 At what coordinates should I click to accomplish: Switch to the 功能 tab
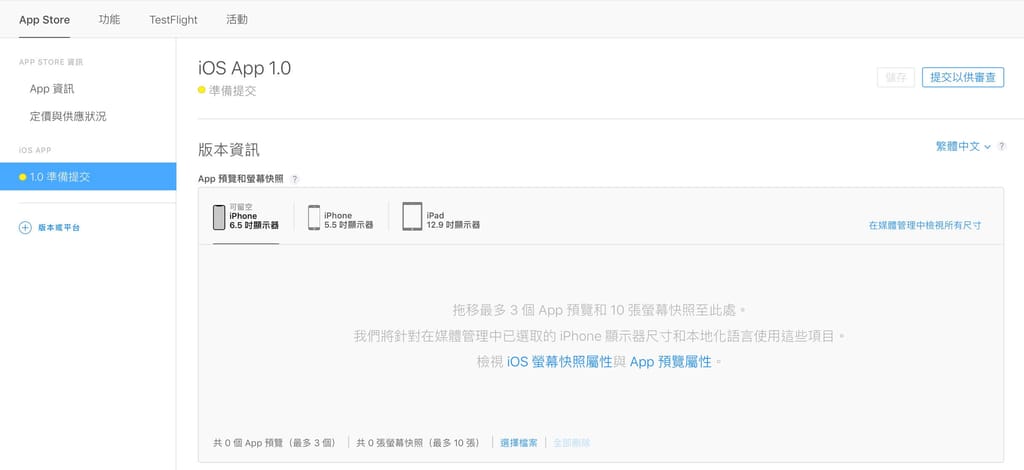pos(109,20)
